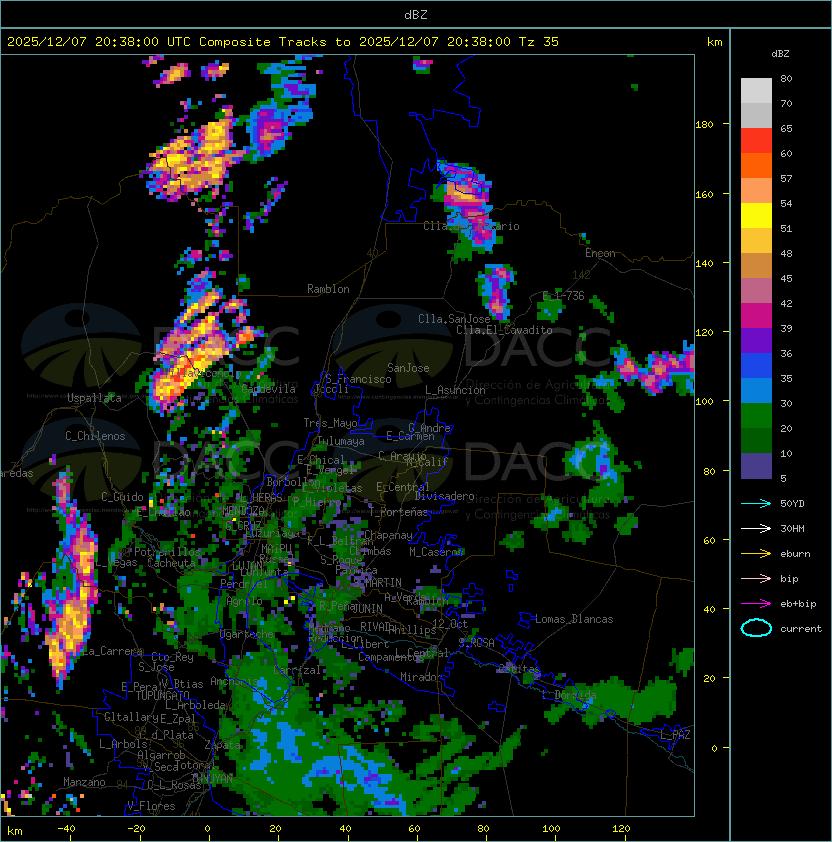Click the L_PAZ place label
Viewport: 832px width, 842px height.
click(x=675, y=734)
